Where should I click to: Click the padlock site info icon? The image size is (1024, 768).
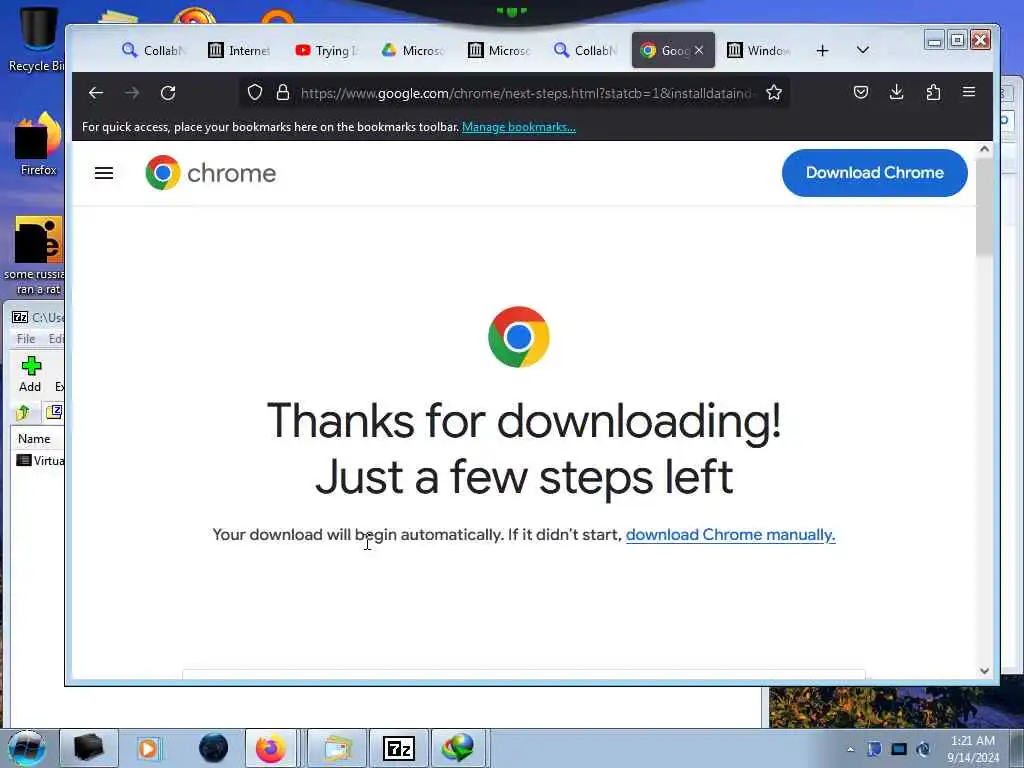coord(283,93)
